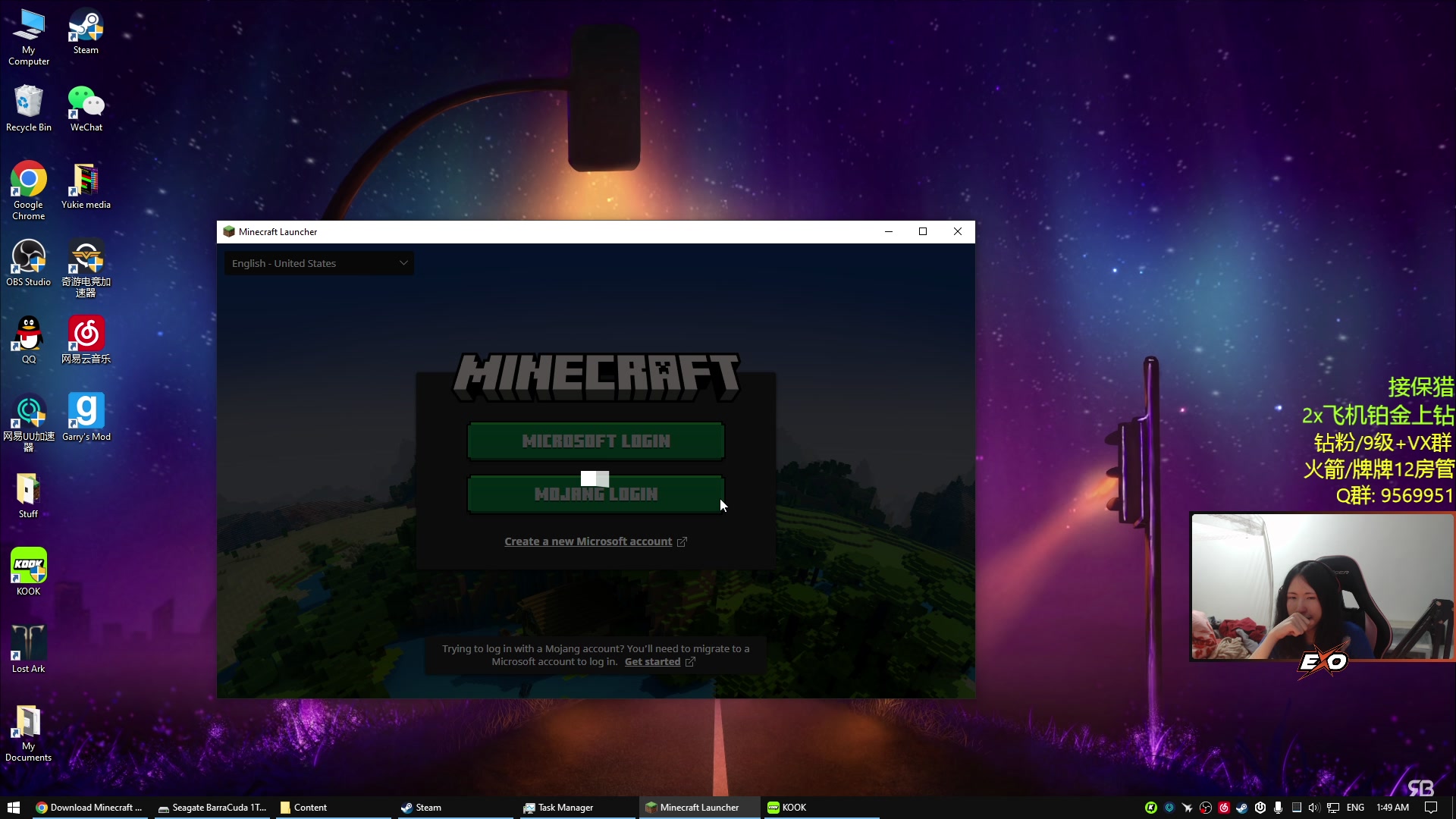1456x819 pixels.
Task: Select the OBS Studio desktop icon
Action: (29, 262)
